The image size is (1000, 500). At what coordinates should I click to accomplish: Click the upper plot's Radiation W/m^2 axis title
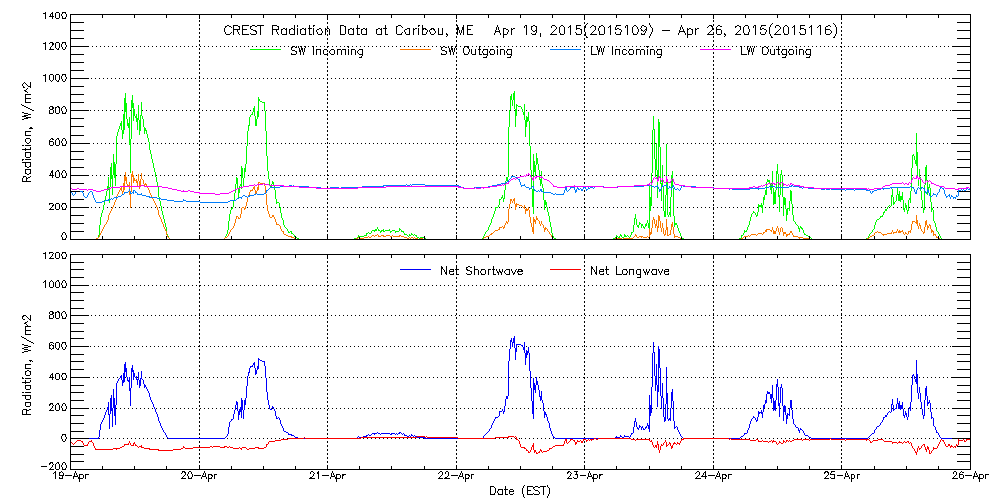[27, 128]
